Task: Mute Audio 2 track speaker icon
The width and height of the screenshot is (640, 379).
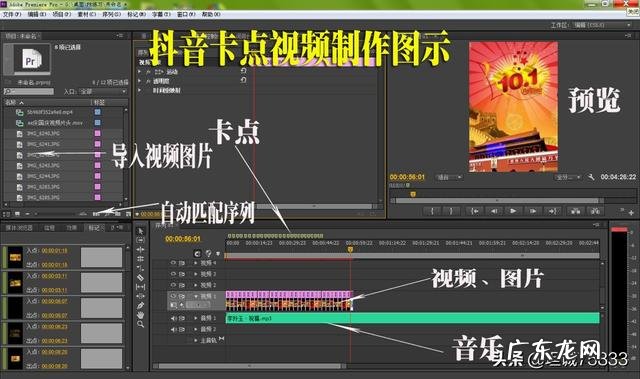Action: (173, 329)
